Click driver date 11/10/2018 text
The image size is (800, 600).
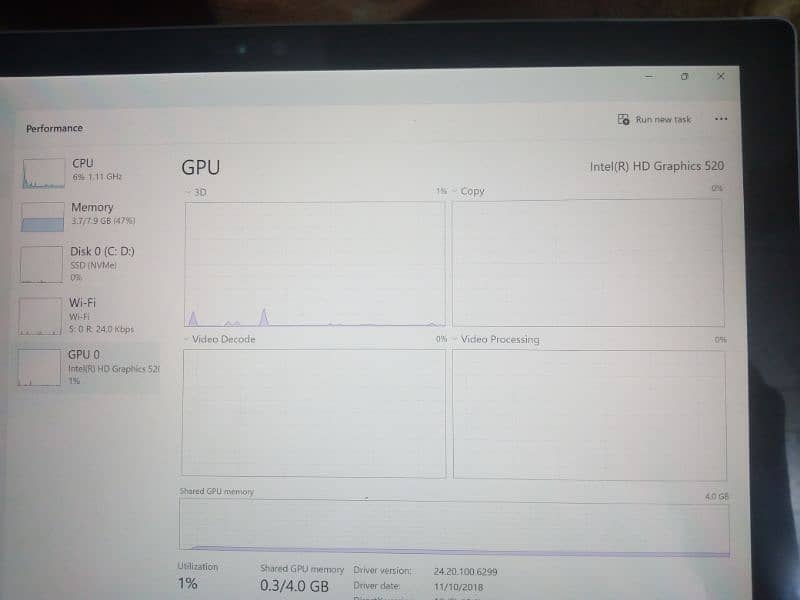coord(459,587)
